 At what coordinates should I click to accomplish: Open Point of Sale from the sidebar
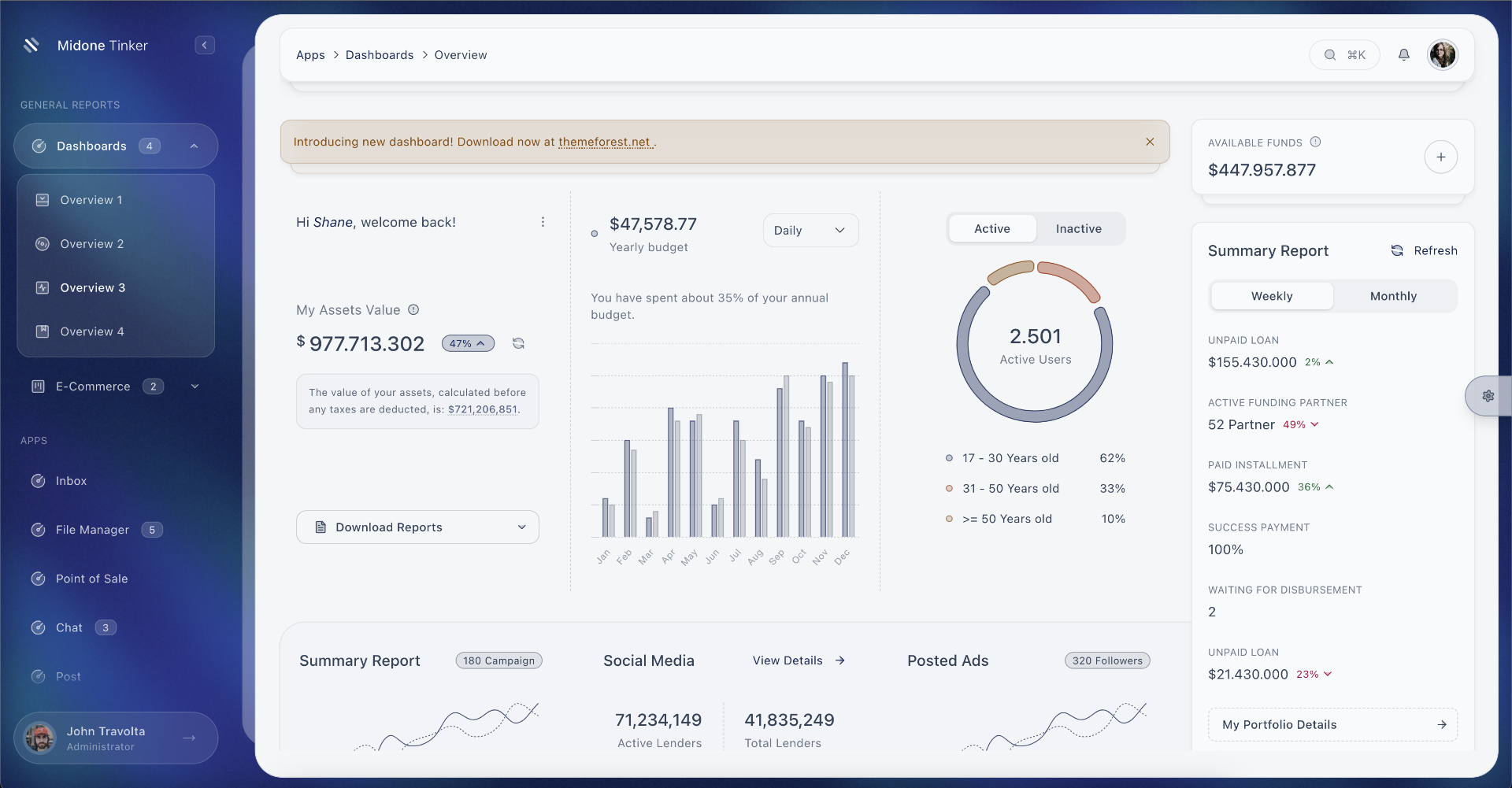[39, 579]
